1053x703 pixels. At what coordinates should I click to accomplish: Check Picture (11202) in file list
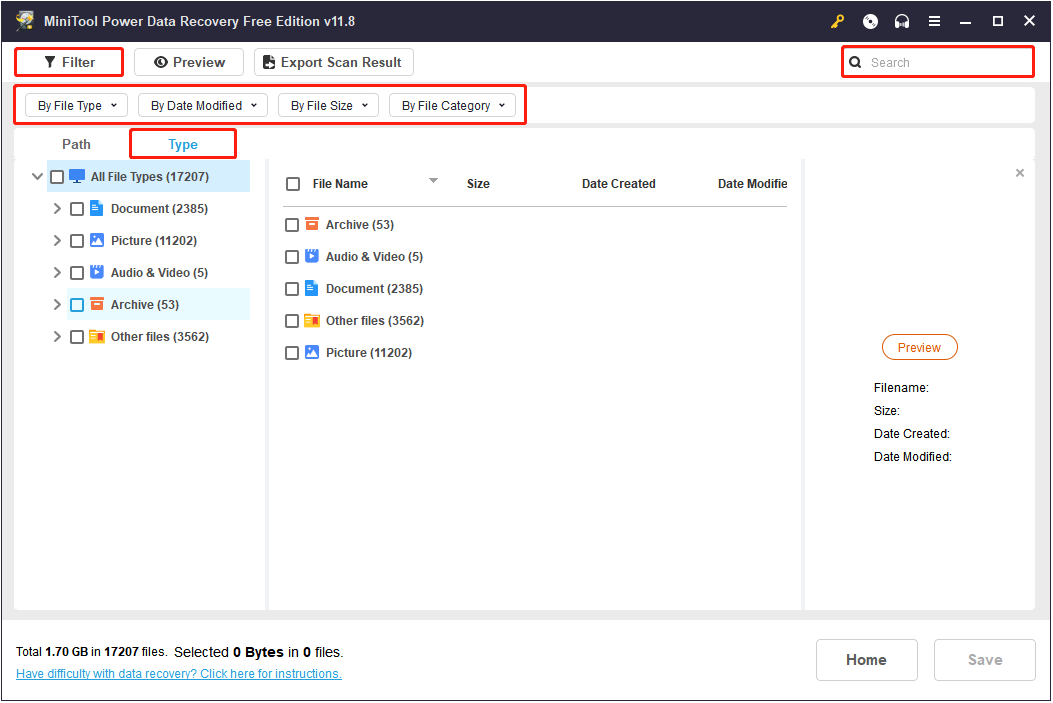point(291,353)
